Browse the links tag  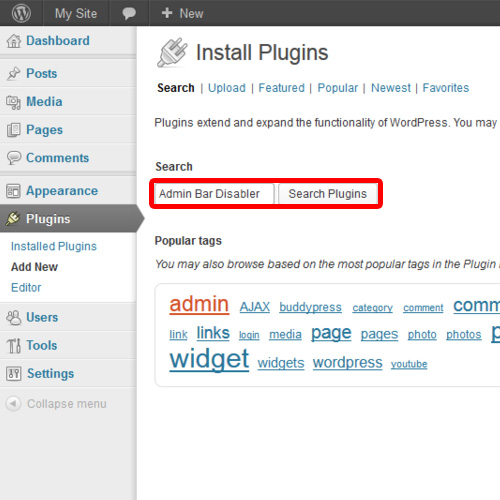[x=213, y=333]
